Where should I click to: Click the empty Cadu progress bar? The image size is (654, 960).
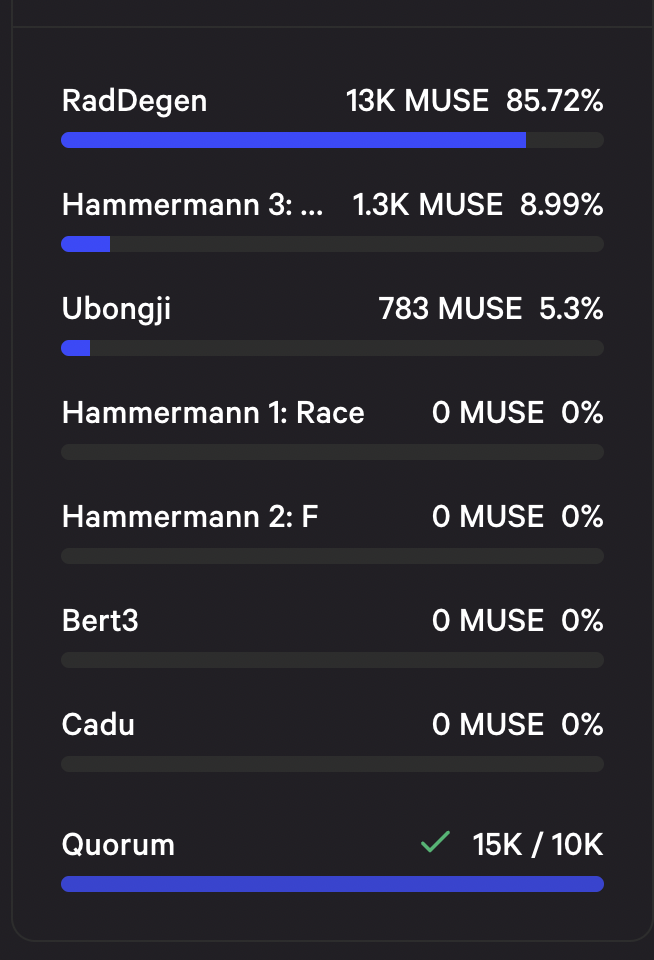[332, 764]
